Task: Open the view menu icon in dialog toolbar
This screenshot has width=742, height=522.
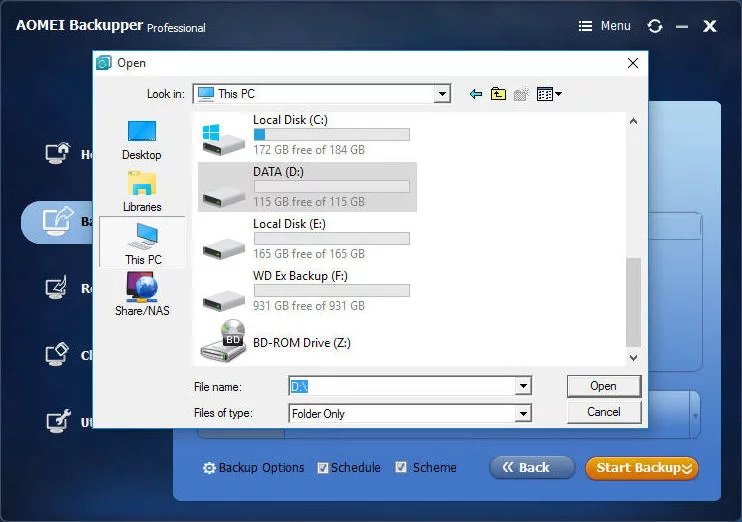Action: (549, 94)
